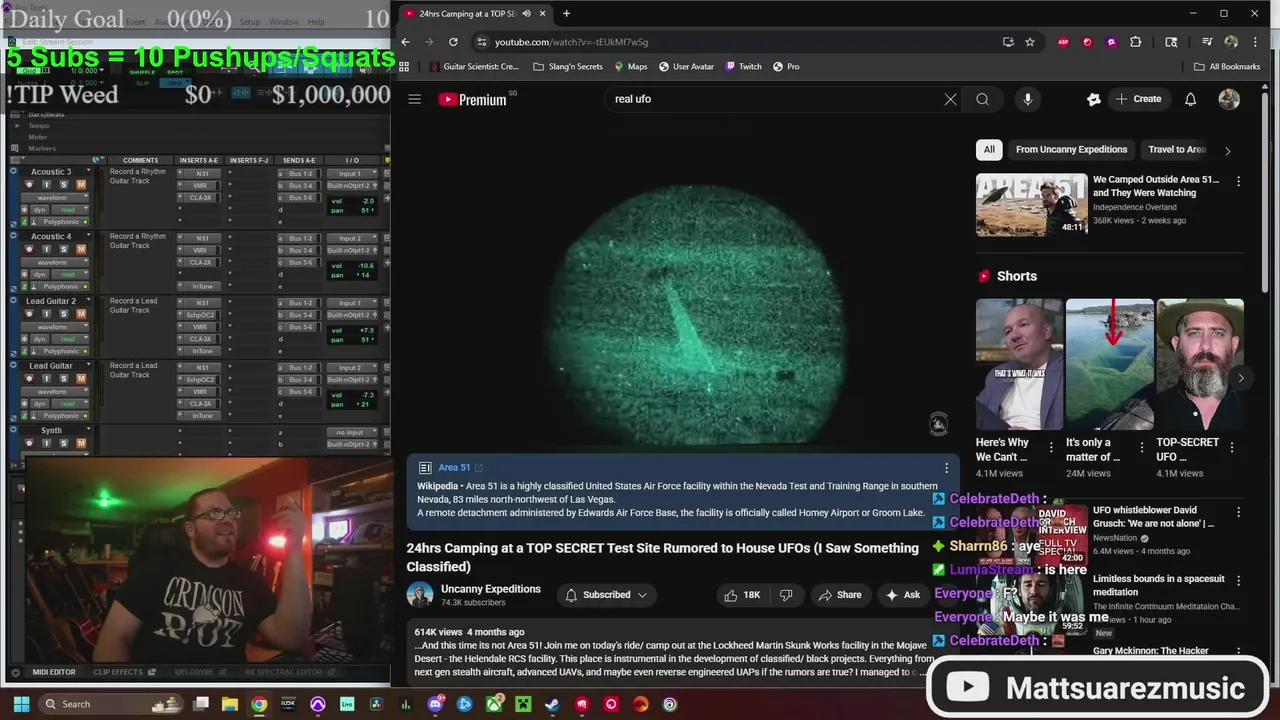Share the video
The height and width of the screenshot is (720, 1280).
click(839, 595)
